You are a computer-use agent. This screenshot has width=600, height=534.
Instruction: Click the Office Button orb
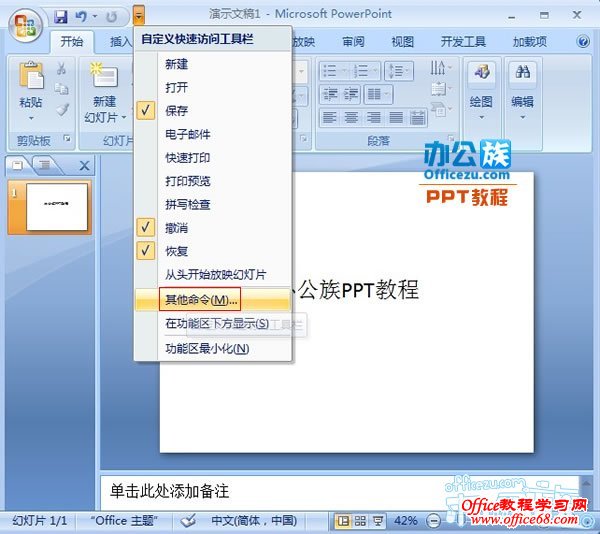pyautogui.click(x=25, y=25)
